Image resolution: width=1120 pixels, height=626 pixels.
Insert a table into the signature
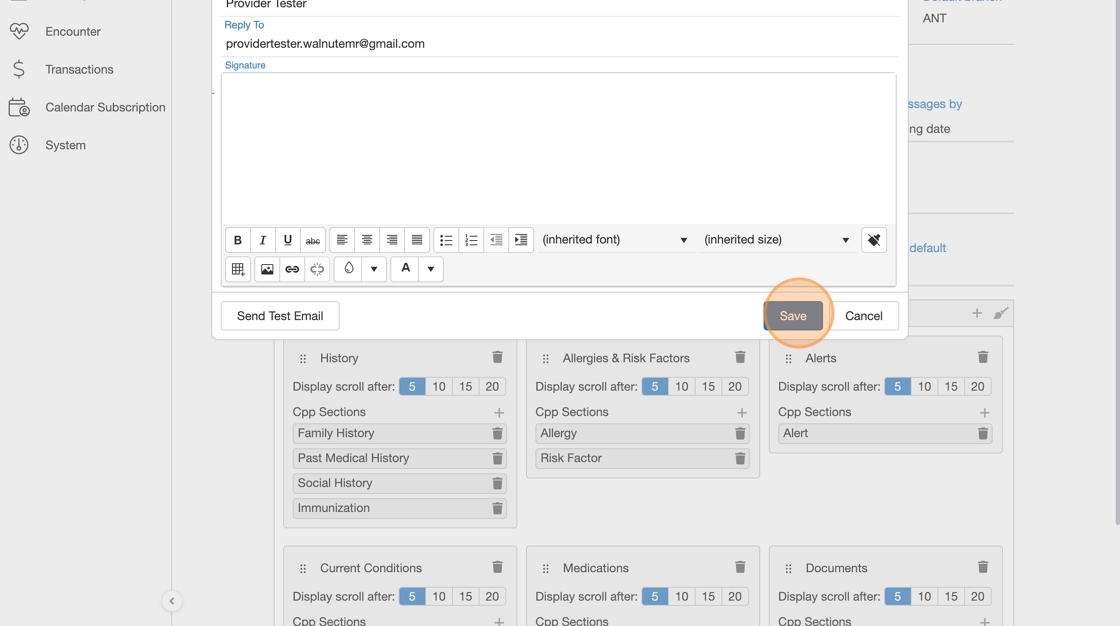click(x=238, y=269)
